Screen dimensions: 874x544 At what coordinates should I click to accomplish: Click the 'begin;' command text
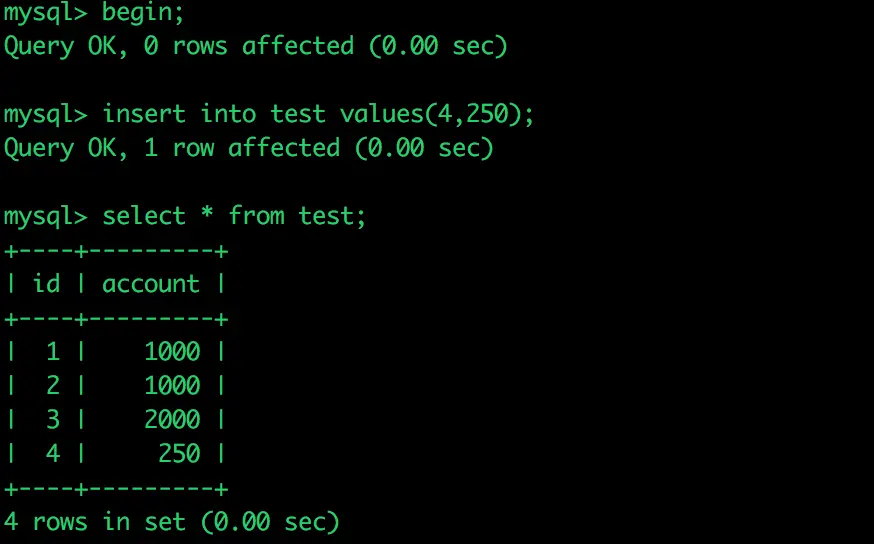click(x=143, y=12)
